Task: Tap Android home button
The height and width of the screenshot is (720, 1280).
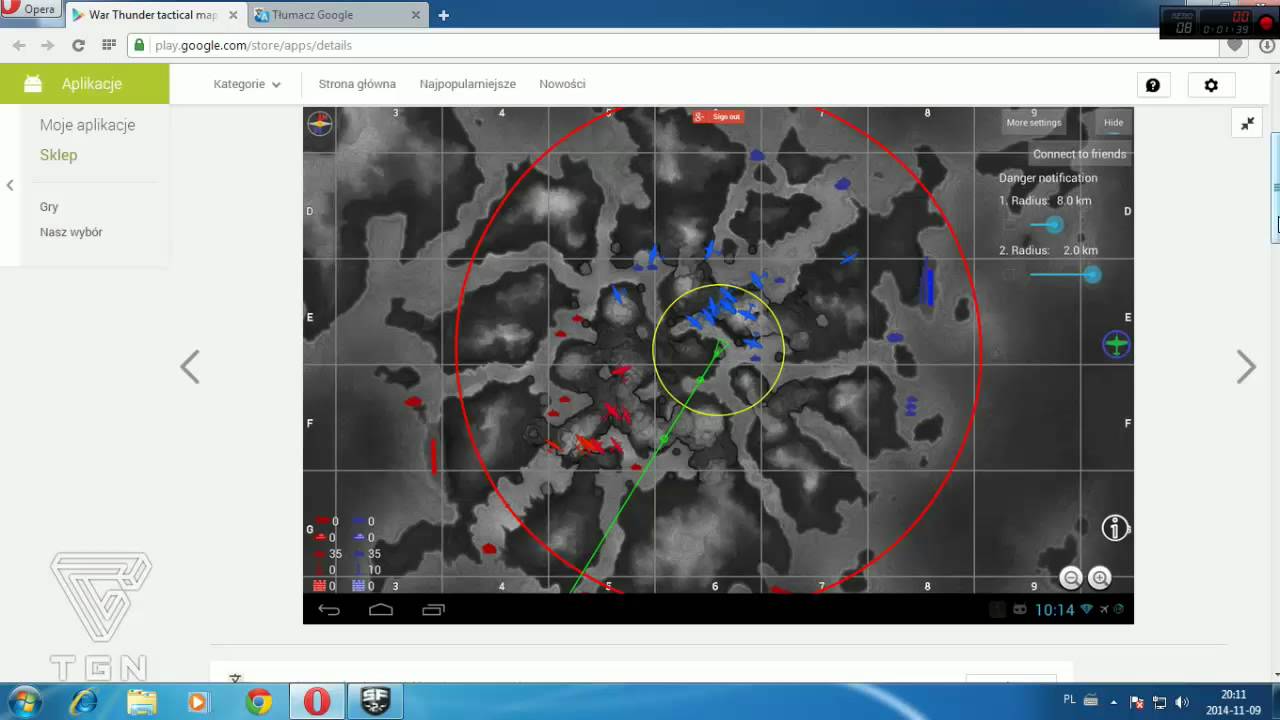Action: 381,610
